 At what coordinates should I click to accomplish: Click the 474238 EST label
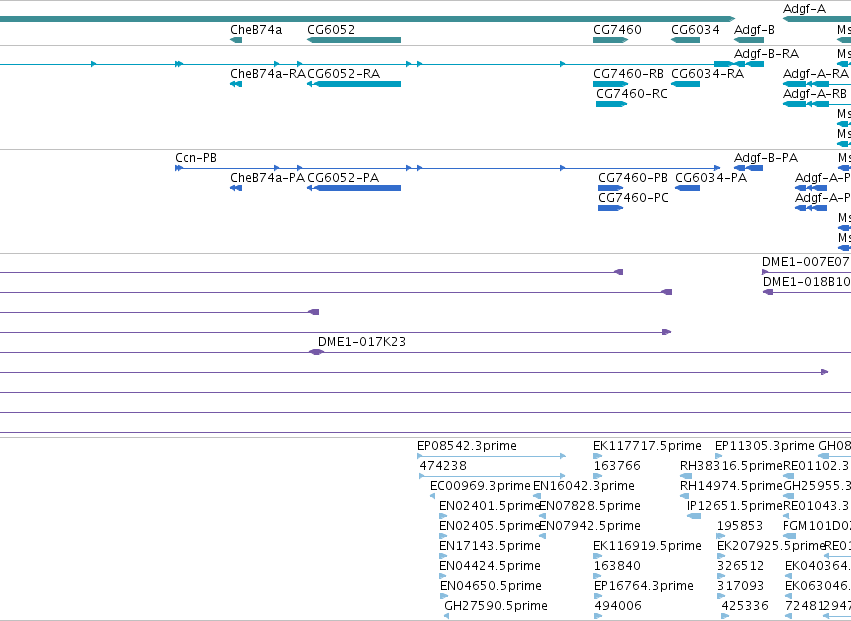[443, 466]
